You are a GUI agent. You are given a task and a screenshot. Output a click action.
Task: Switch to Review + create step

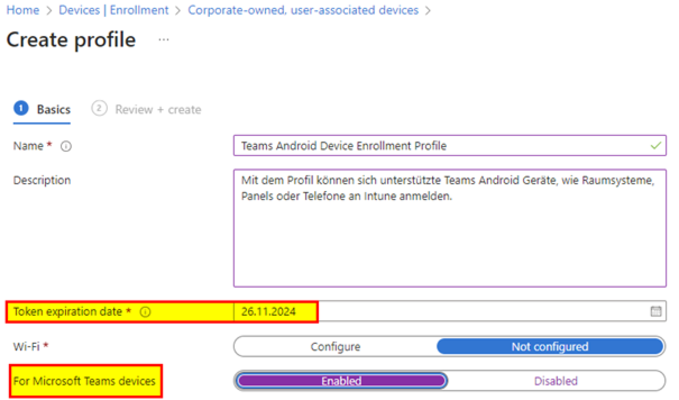coord(146,110)
